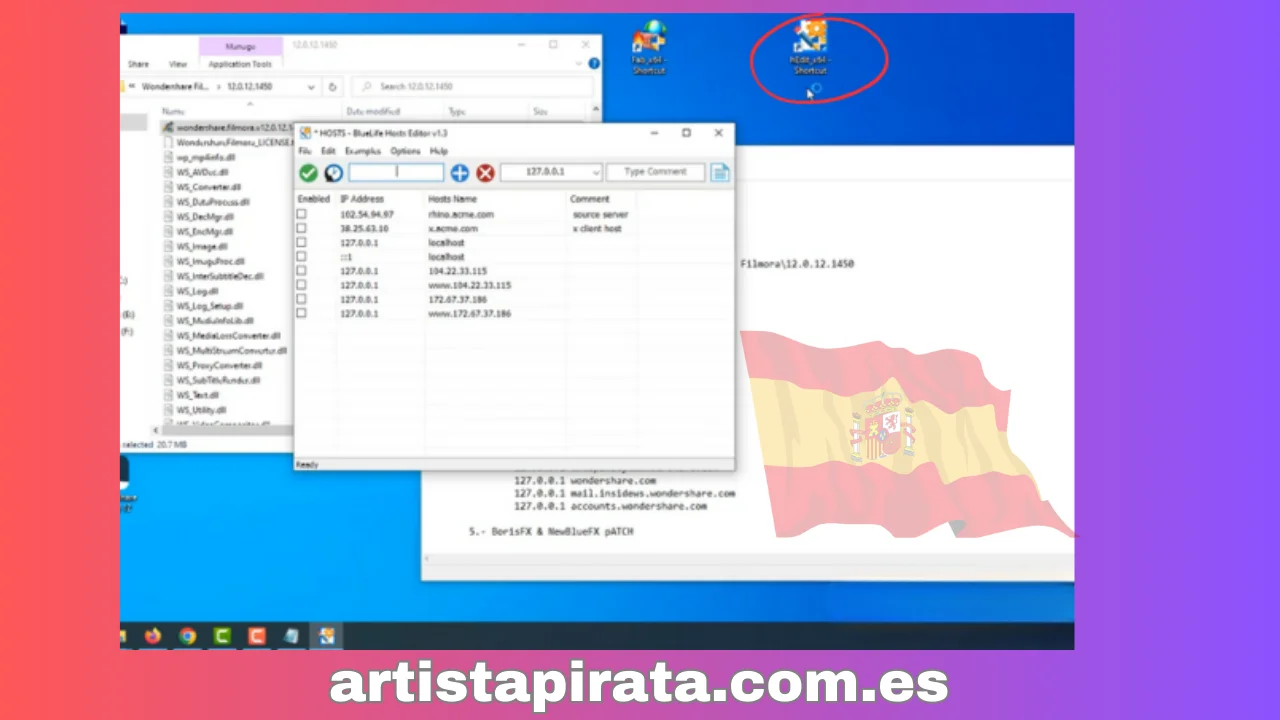Open the 127.0.0.1 IP address dropdown

click(x=595, y=173)
